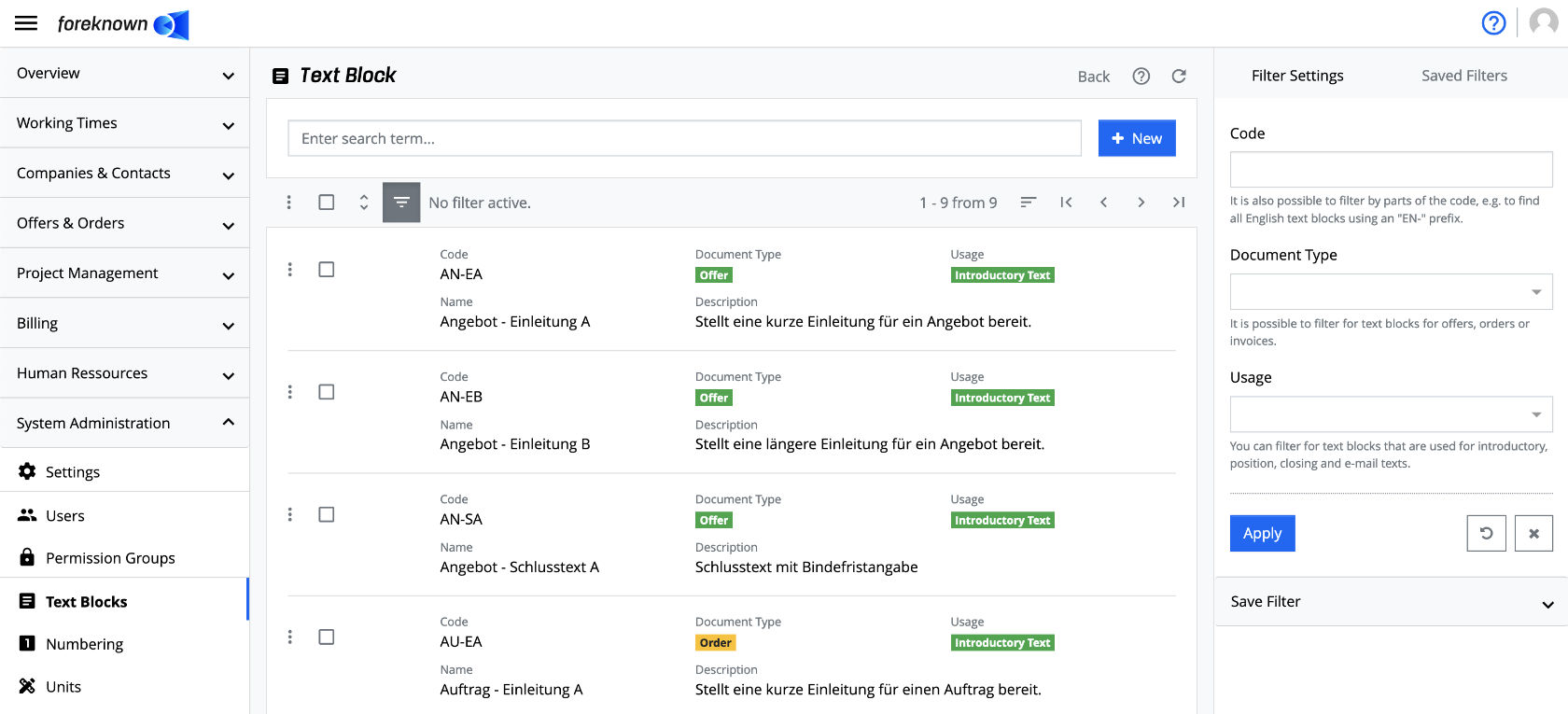The height and width of the screenshot is (714, 1568).
Task: Click the search term input field
Action: [684, 138]
